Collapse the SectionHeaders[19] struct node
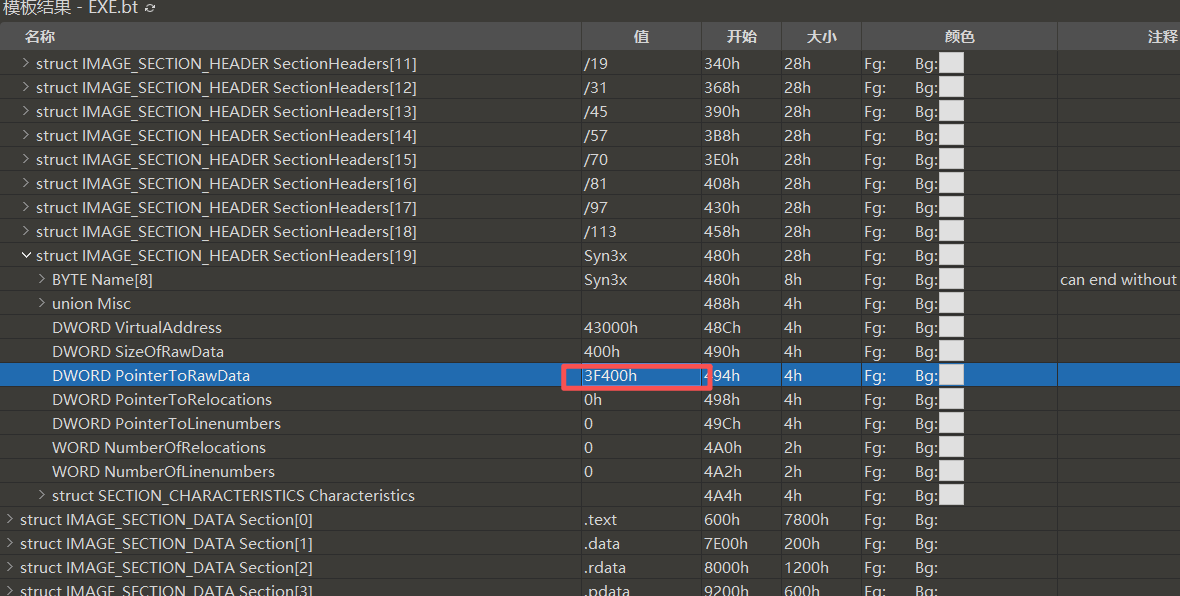 pos(26,256)
